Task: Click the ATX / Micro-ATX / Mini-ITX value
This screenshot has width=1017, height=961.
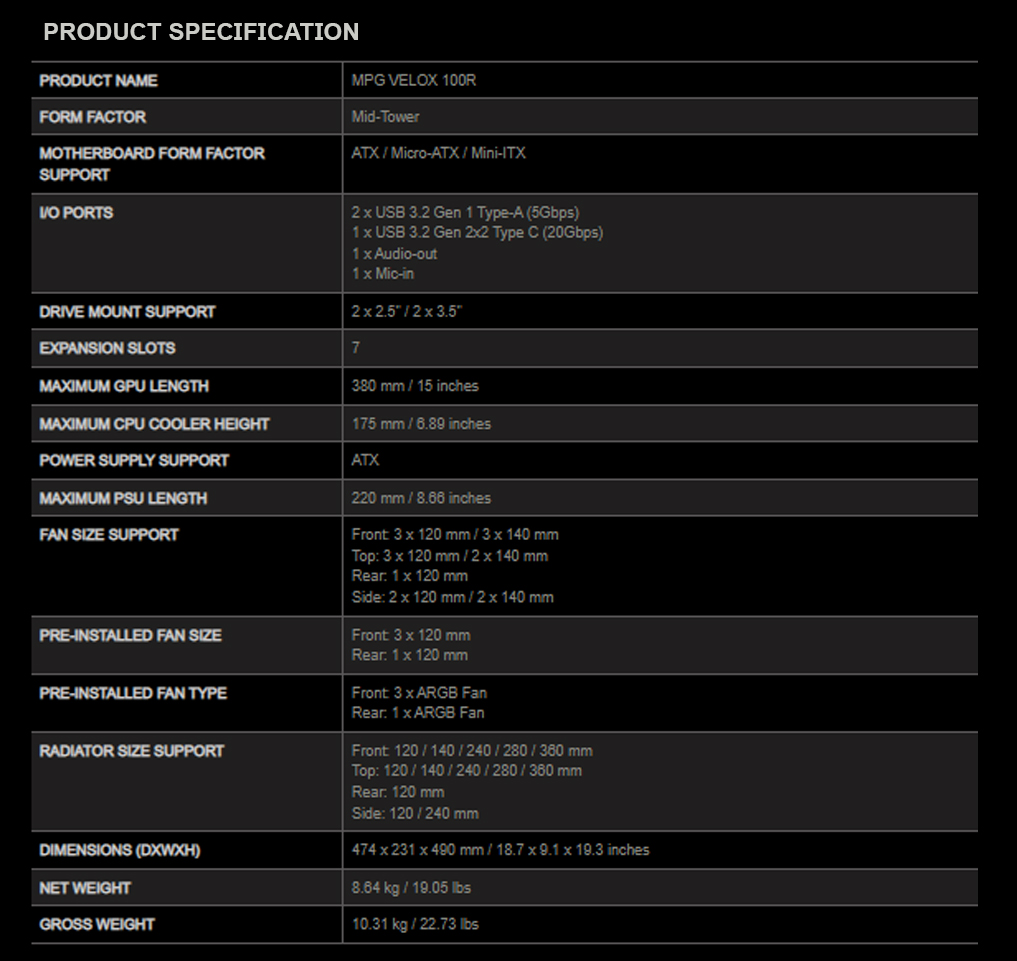Action: pyautogui.click(x=438, y=153)
